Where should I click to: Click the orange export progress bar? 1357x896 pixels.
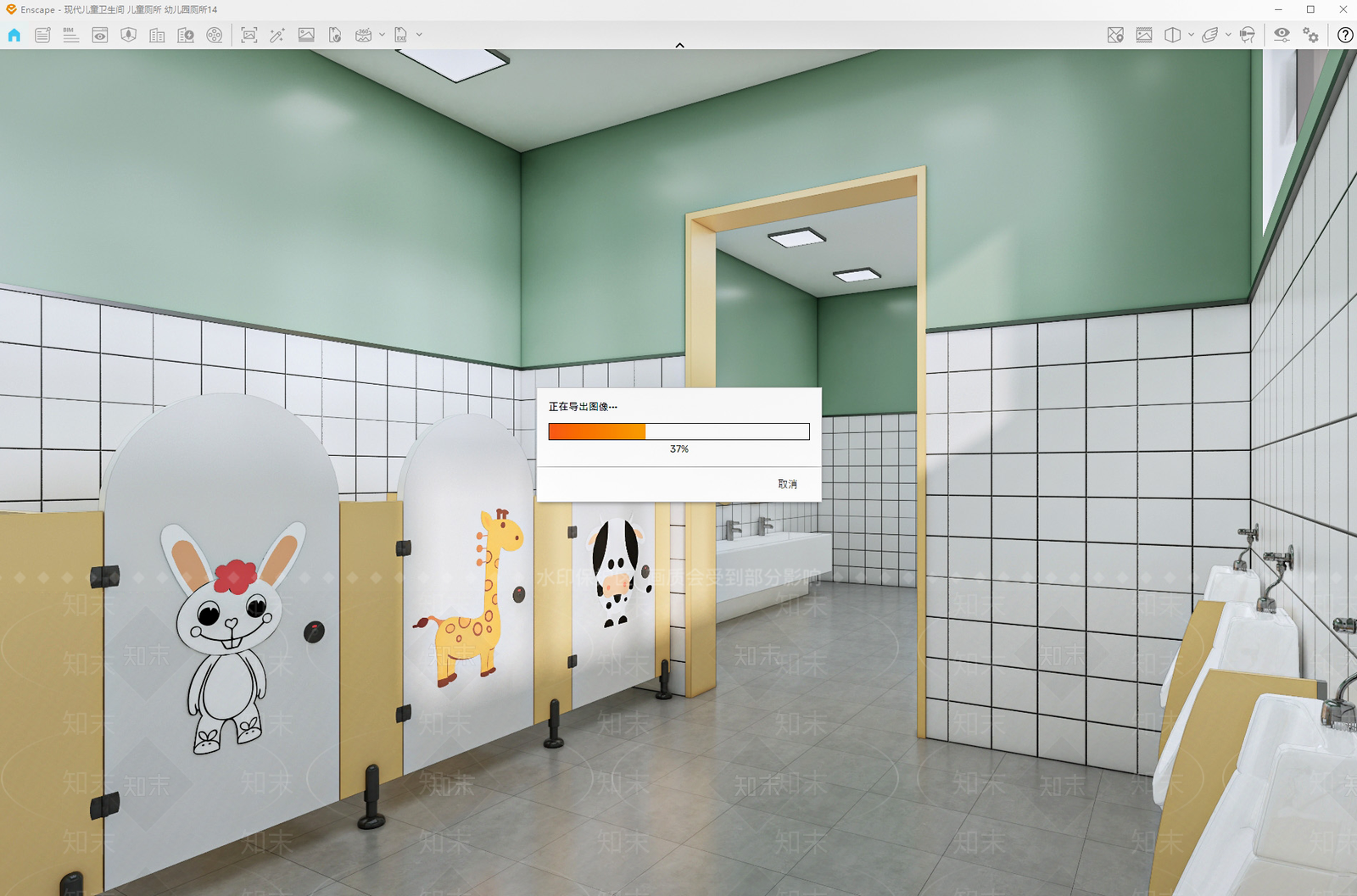678,431
